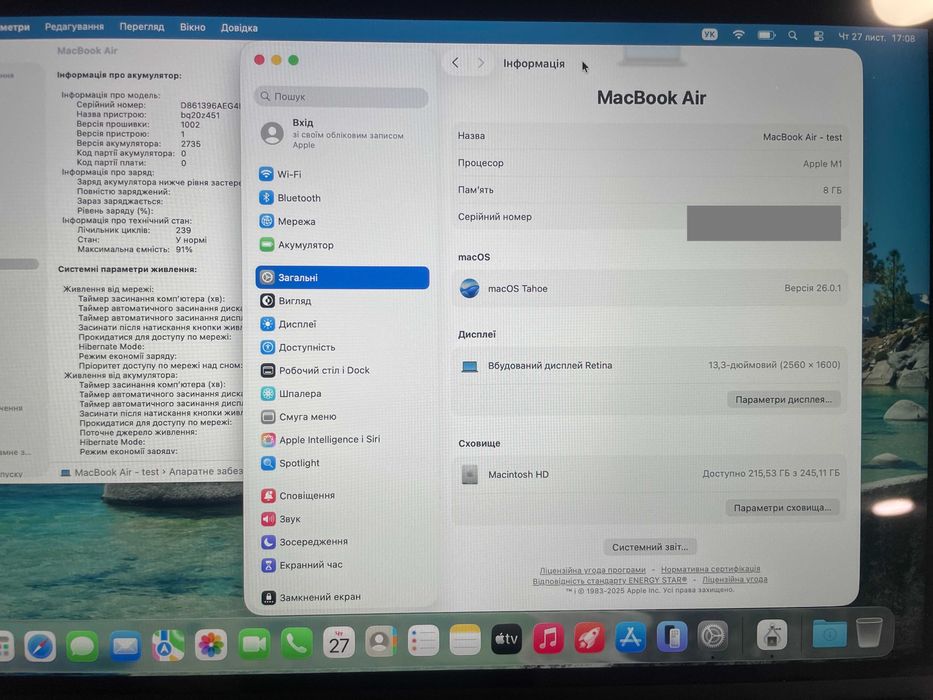The height and width of the screenshot is (700, 933).
Task: Open Mail from the Dock
Action: (x=125, y=646)
